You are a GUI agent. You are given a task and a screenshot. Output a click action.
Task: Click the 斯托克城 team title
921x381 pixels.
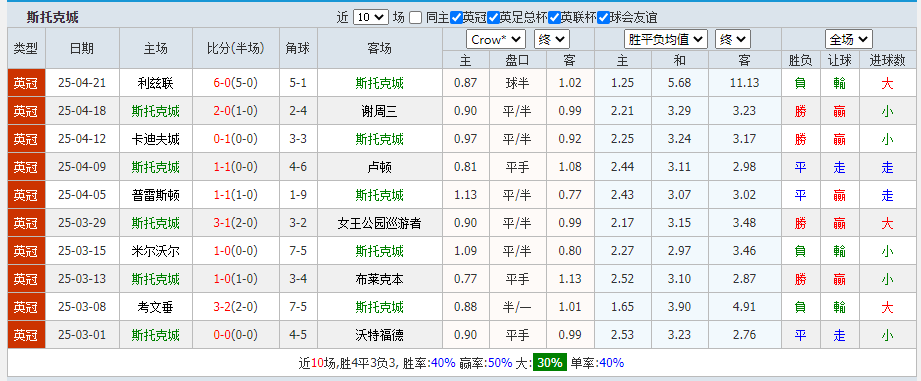52,18
